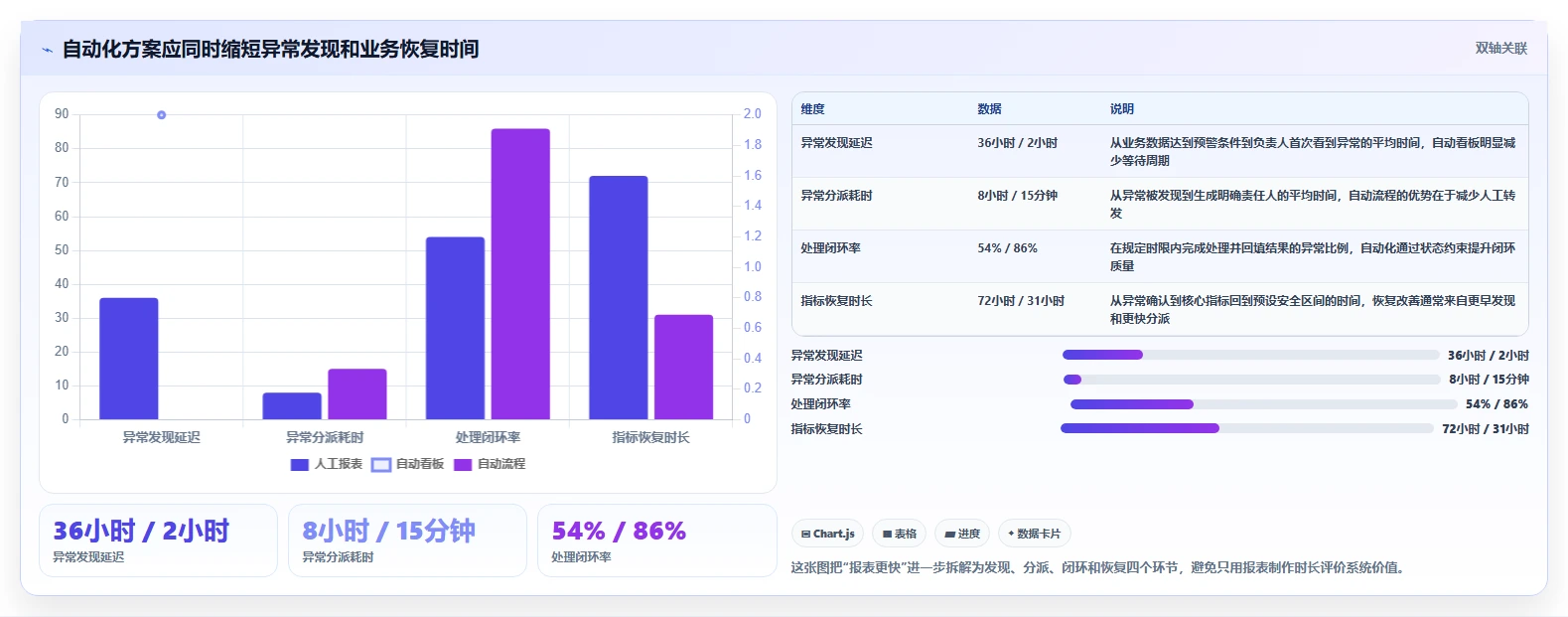Open the 54% / 86% KPI card
Viewport: 1568px width, 617px height.
[x=656, y=540]
